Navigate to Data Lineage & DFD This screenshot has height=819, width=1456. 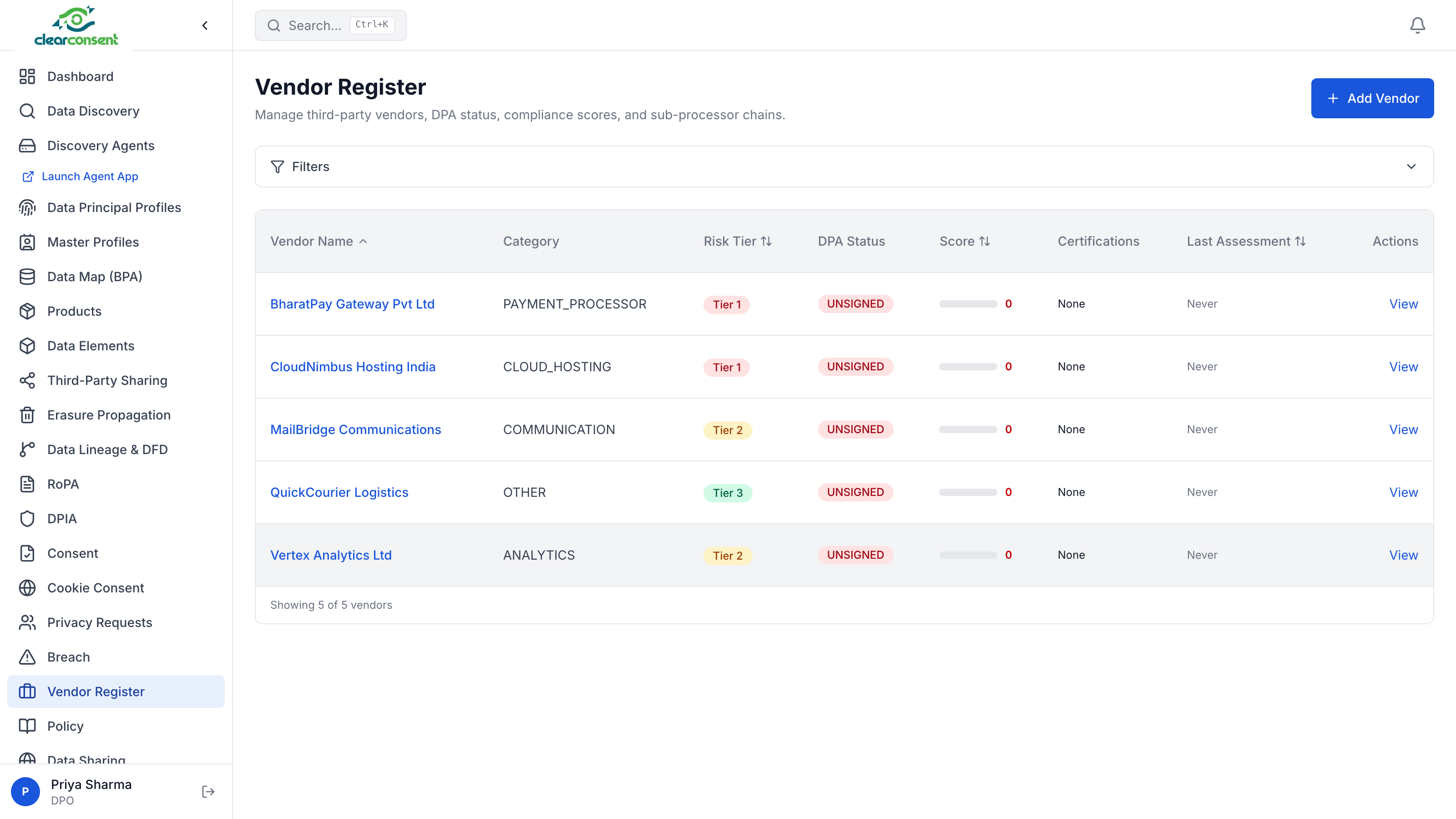116,450
